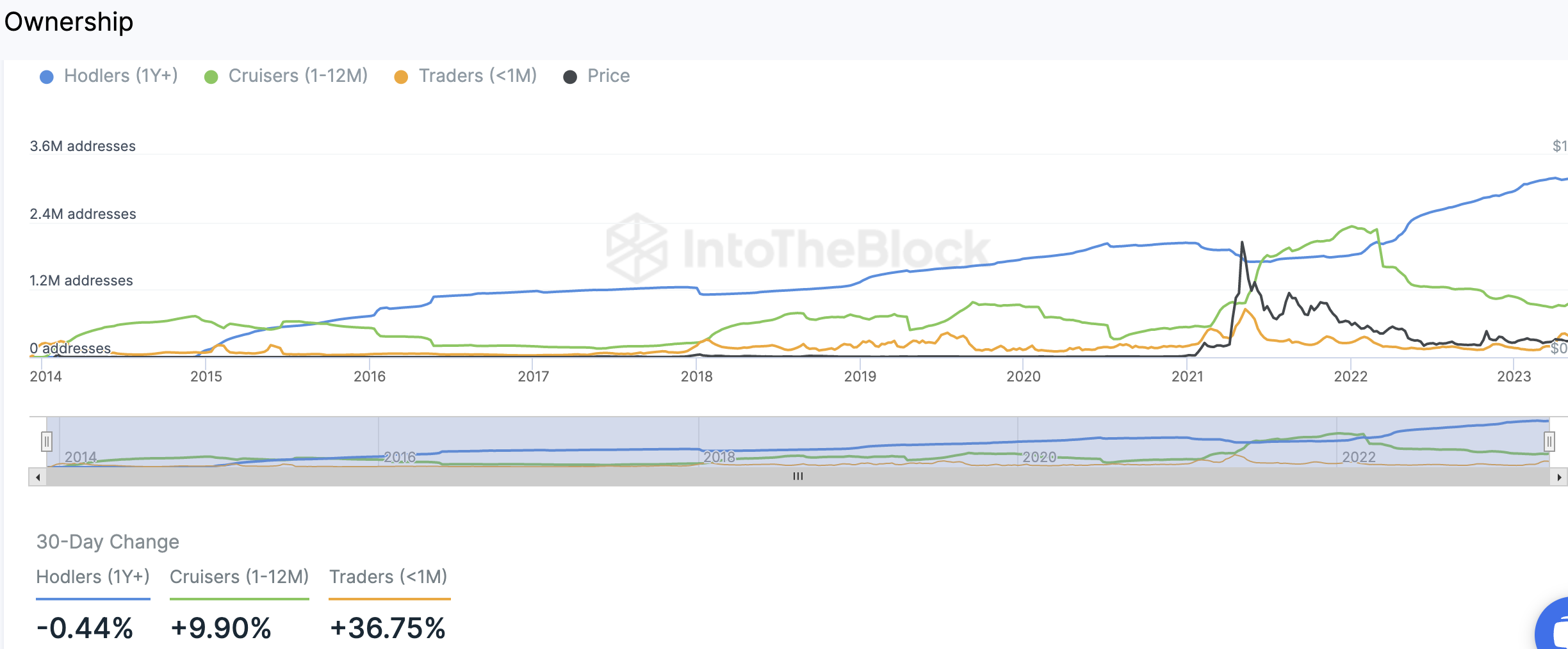This screenshot has width=1568, height=649.
Task: Select the Hodlers (1Y+) 30-day change tab
Action: [93, 577]
